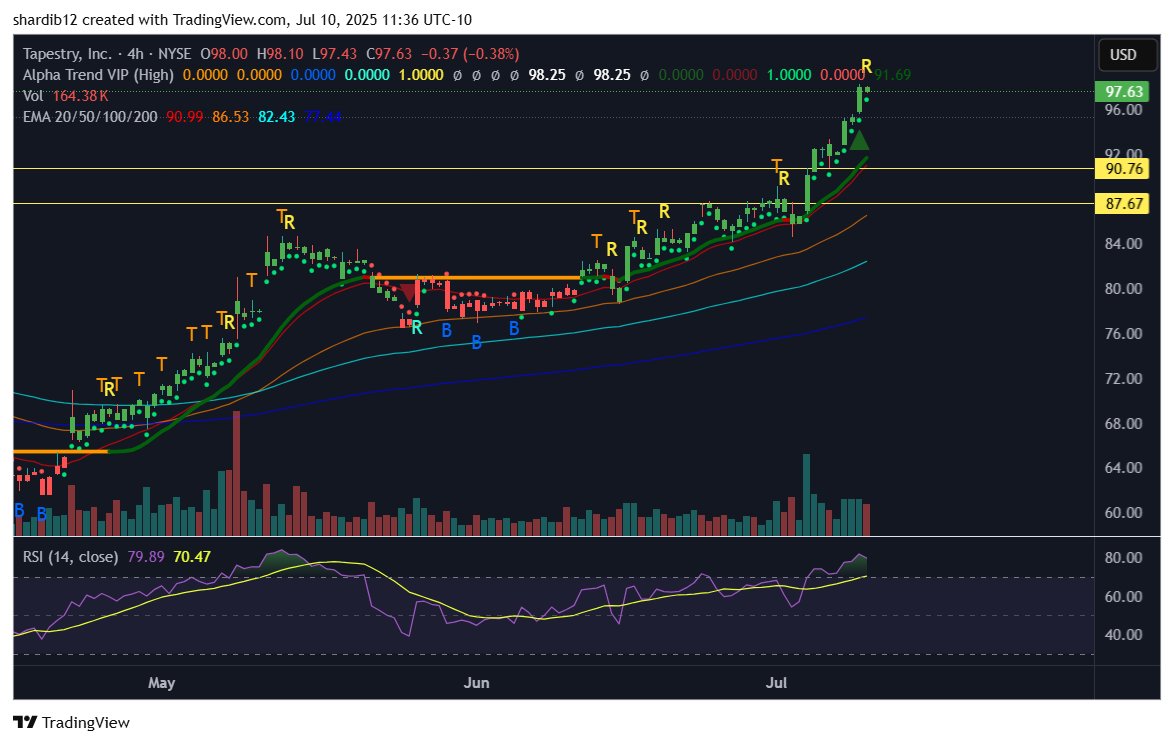1174x744 pixels.
Task: Click the RSI (14, close) indicator label
Action: pyautogui.click(x=70, y=557)
